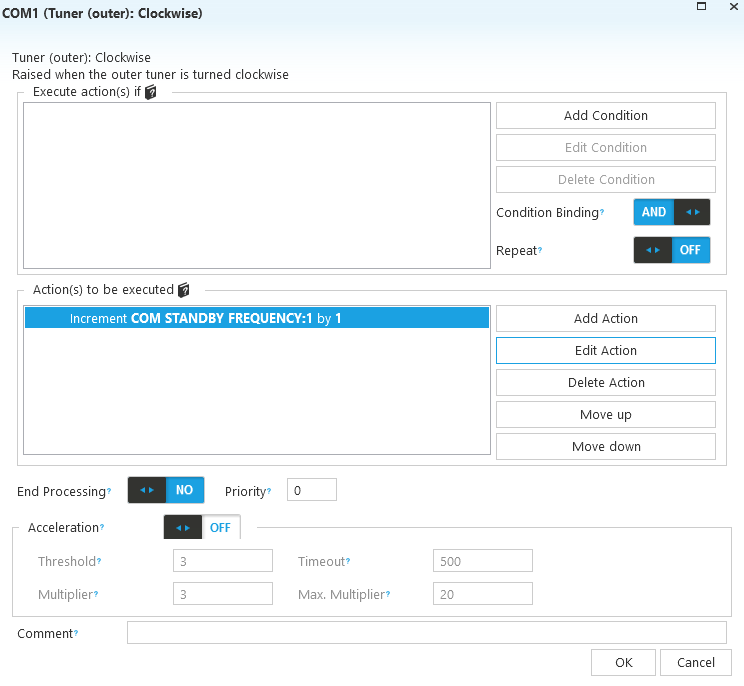Click help mark next to Acceleration label
This screenshot has width=744, height=686.
coord(102,527)
